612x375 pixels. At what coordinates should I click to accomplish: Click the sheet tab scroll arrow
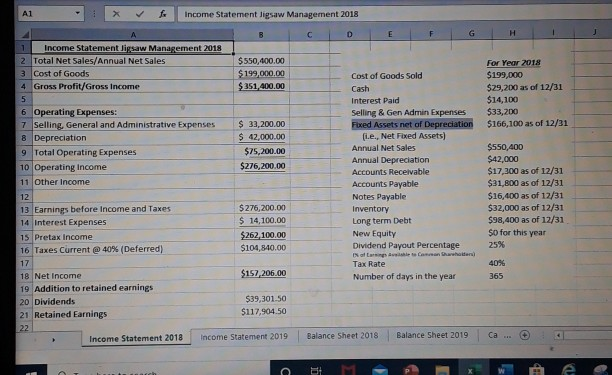point(53,340)
